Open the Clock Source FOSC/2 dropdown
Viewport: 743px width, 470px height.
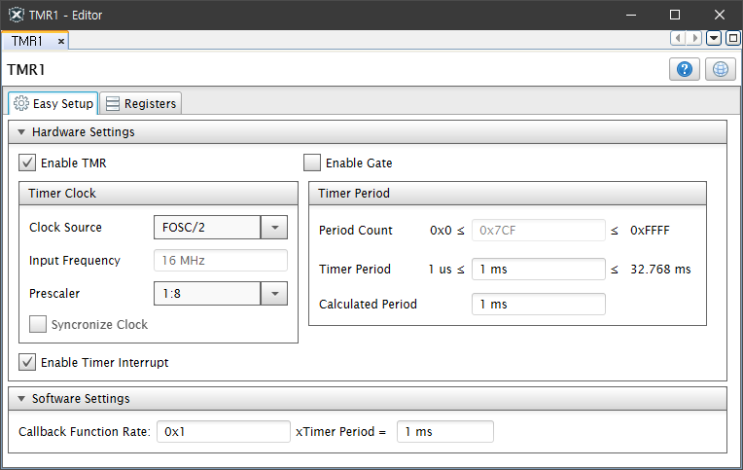click(x=273, y=227)
